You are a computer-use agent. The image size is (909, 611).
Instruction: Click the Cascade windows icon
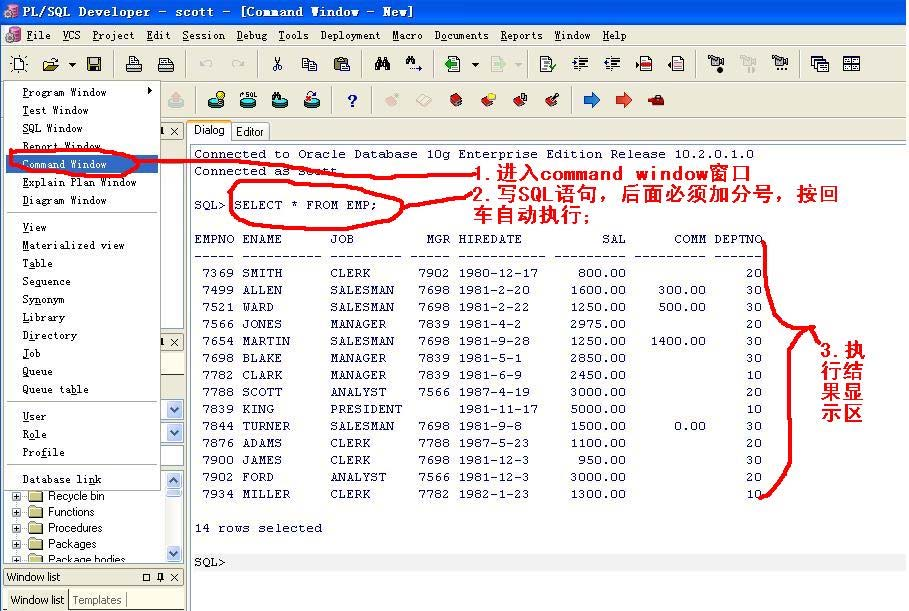tap(820, 64)
